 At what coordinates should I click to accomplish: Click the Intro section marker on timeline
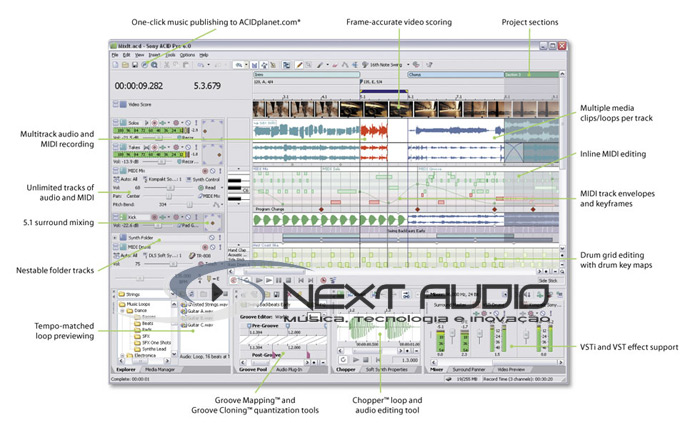[306, 75]
